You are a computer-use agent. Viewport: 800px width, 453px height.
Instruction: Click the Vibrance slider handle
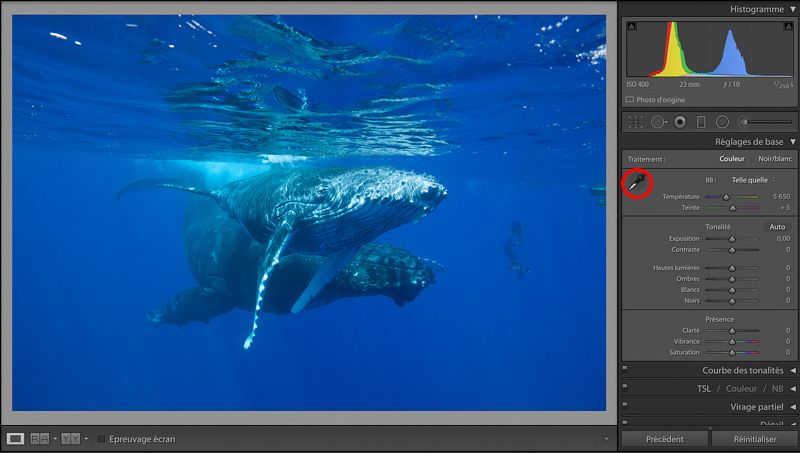[732, 342]
